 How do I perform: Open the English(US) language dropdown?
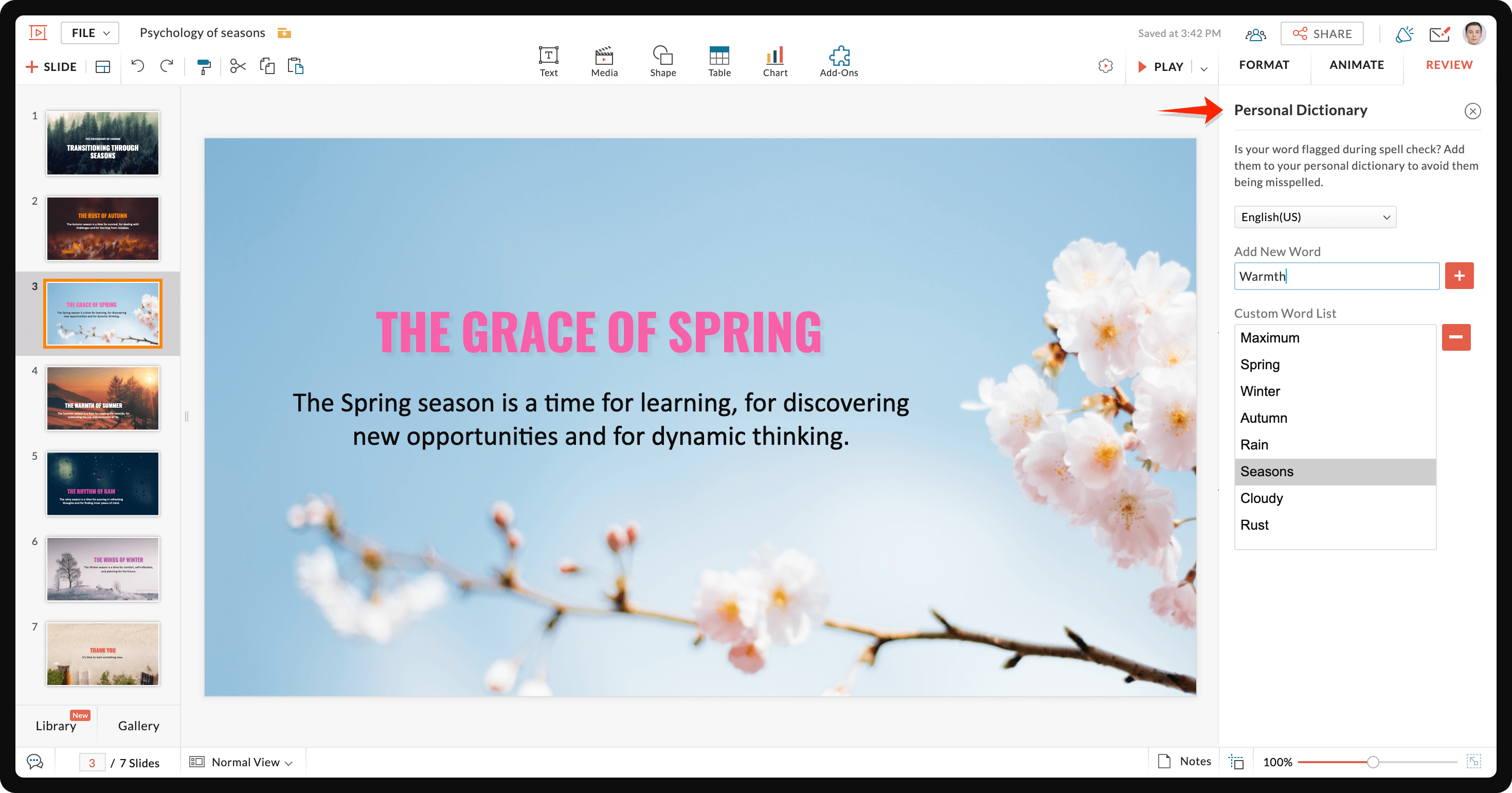[1315, 217]
